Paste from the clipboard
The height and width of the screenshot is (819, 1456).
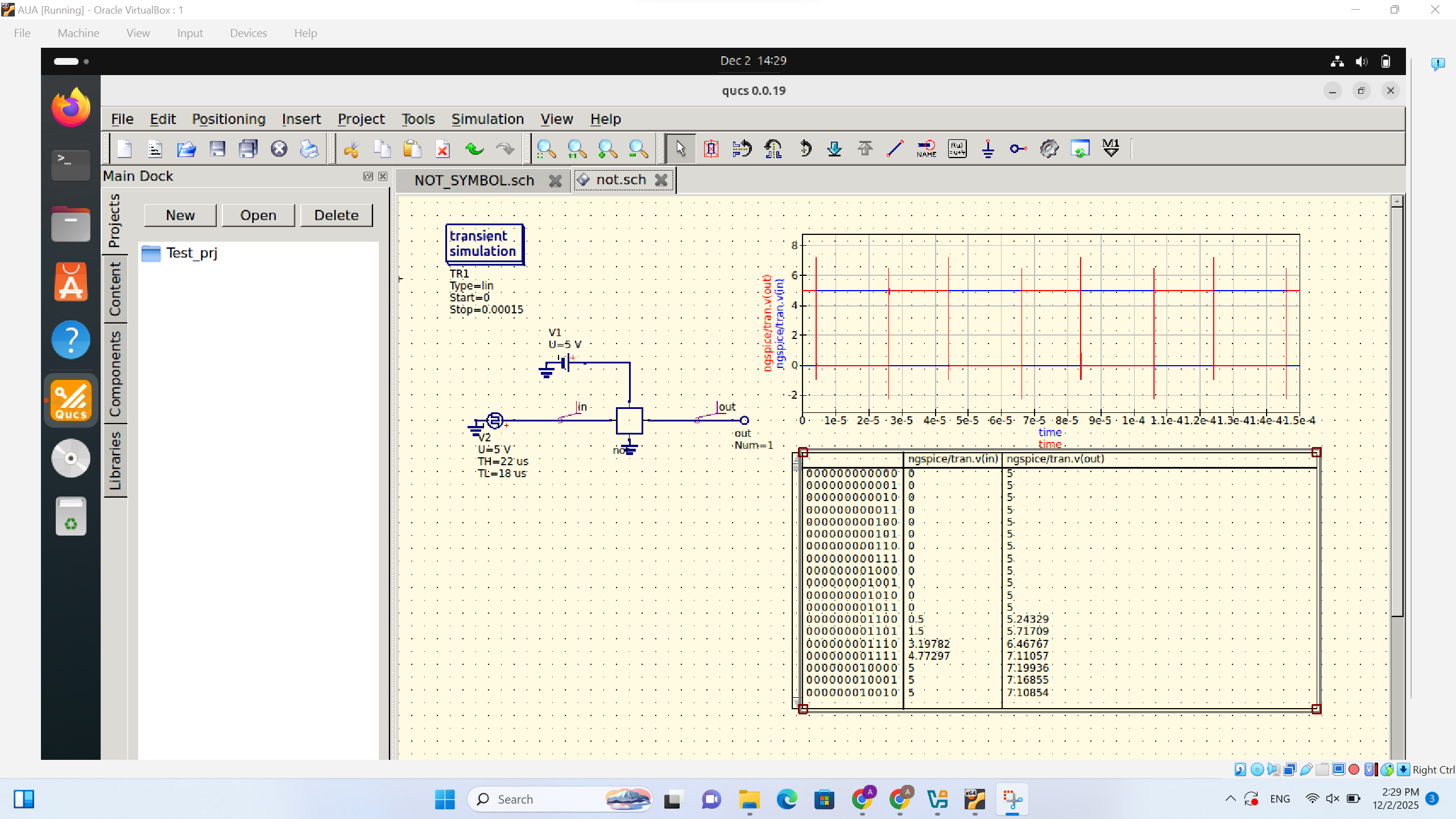(x=412, y=149)
